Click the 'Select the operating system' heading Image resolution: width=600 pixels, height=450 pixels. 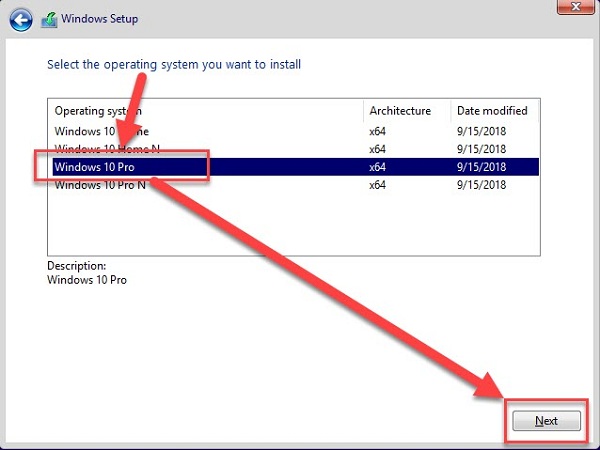174,65
